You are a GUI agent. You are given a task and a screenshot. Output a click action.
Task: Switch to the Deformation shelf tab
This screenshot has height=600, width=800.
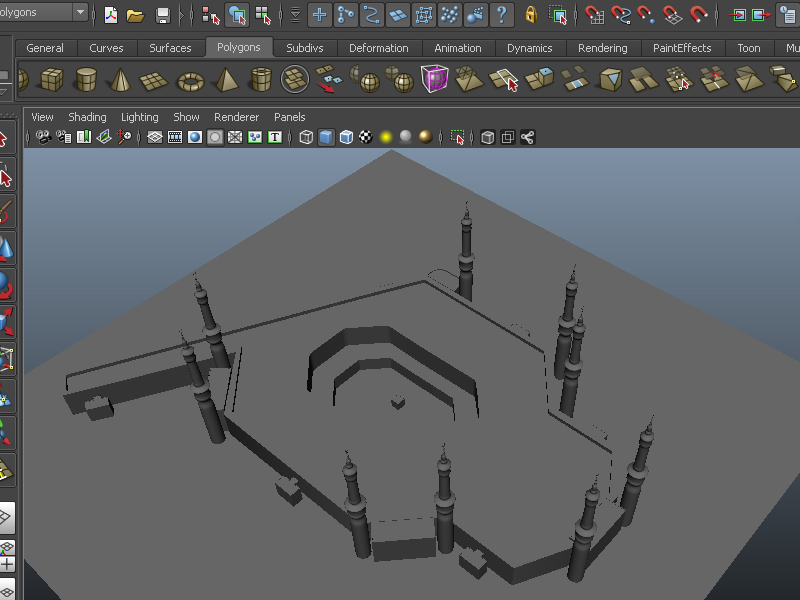tap(379, 48)
